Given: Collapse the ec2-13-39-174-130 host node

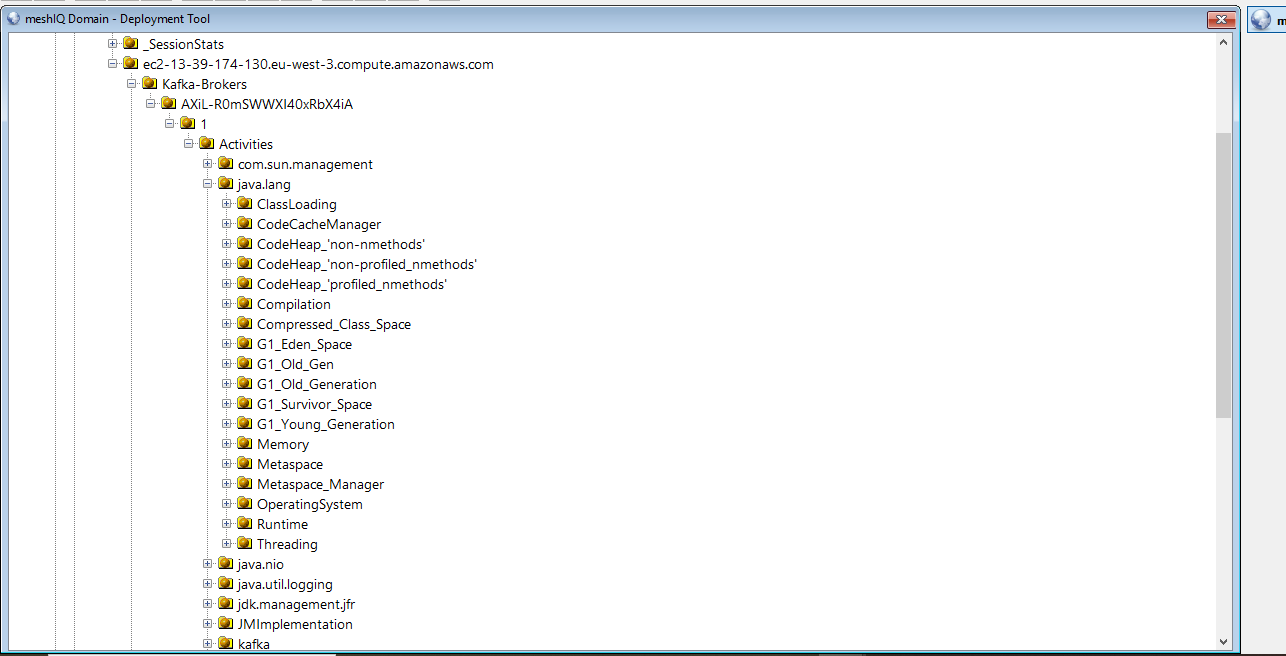Looking at the screenshot, I should click(113, 64).
